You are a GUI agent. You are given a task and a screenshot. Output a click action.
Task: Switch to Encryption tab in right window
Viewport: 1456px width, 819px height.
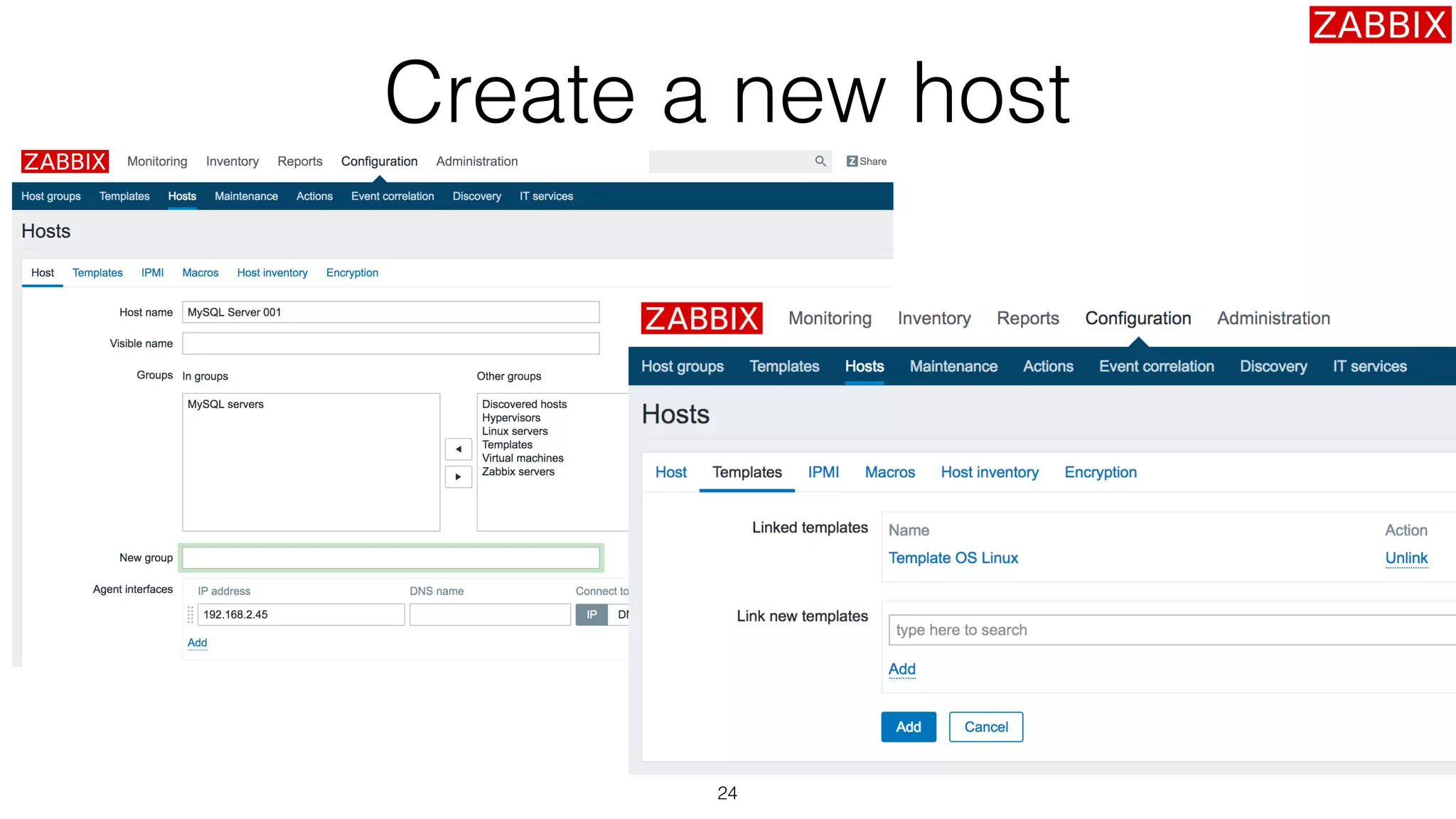(1101, 472)
